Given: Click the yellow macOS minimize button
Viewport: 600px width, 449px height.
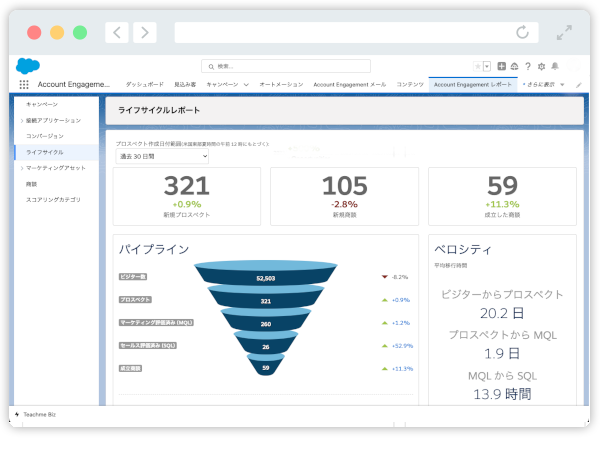Looking at the screenshot, I should pyautogui.click(x=57, y=33).
